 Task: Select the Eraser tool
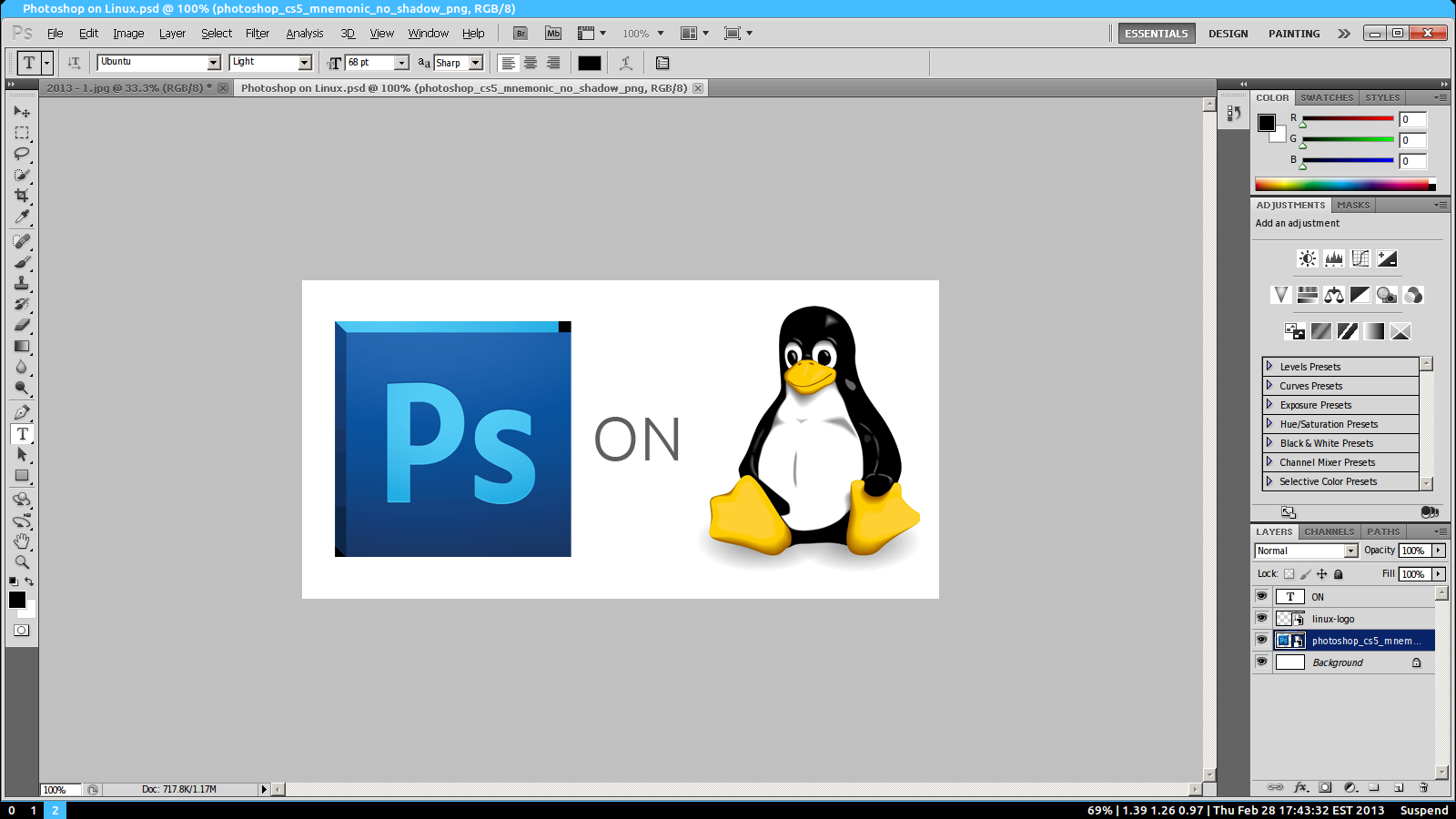pyautogui.click(x=22, y=325)
